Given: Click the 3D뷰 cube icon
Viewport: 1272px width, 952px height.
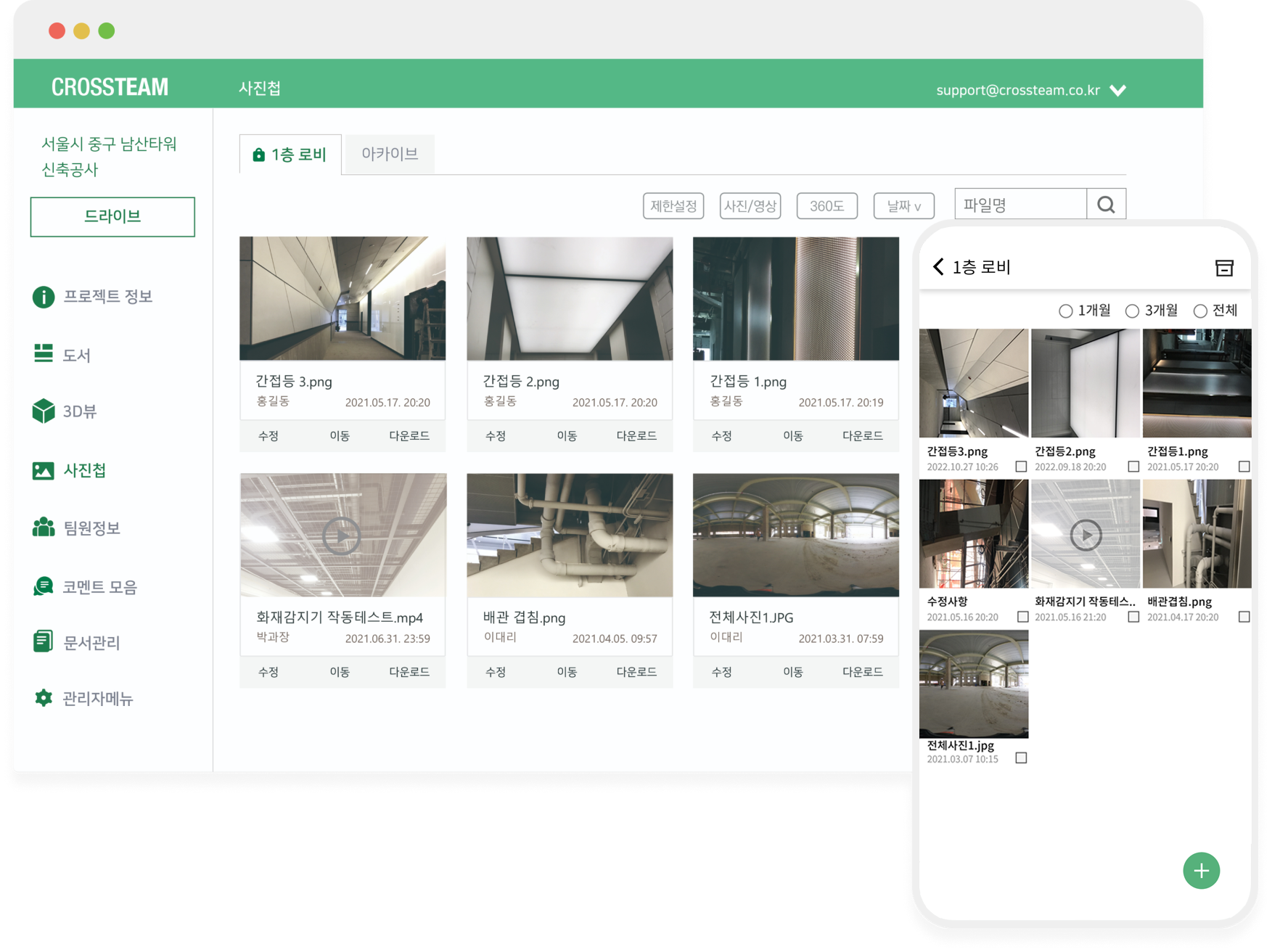Looking at the screenshot, I should [x=44, y=411].
